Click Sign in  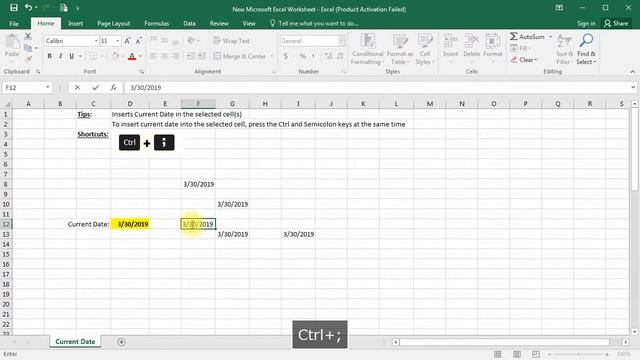(586, 24)
